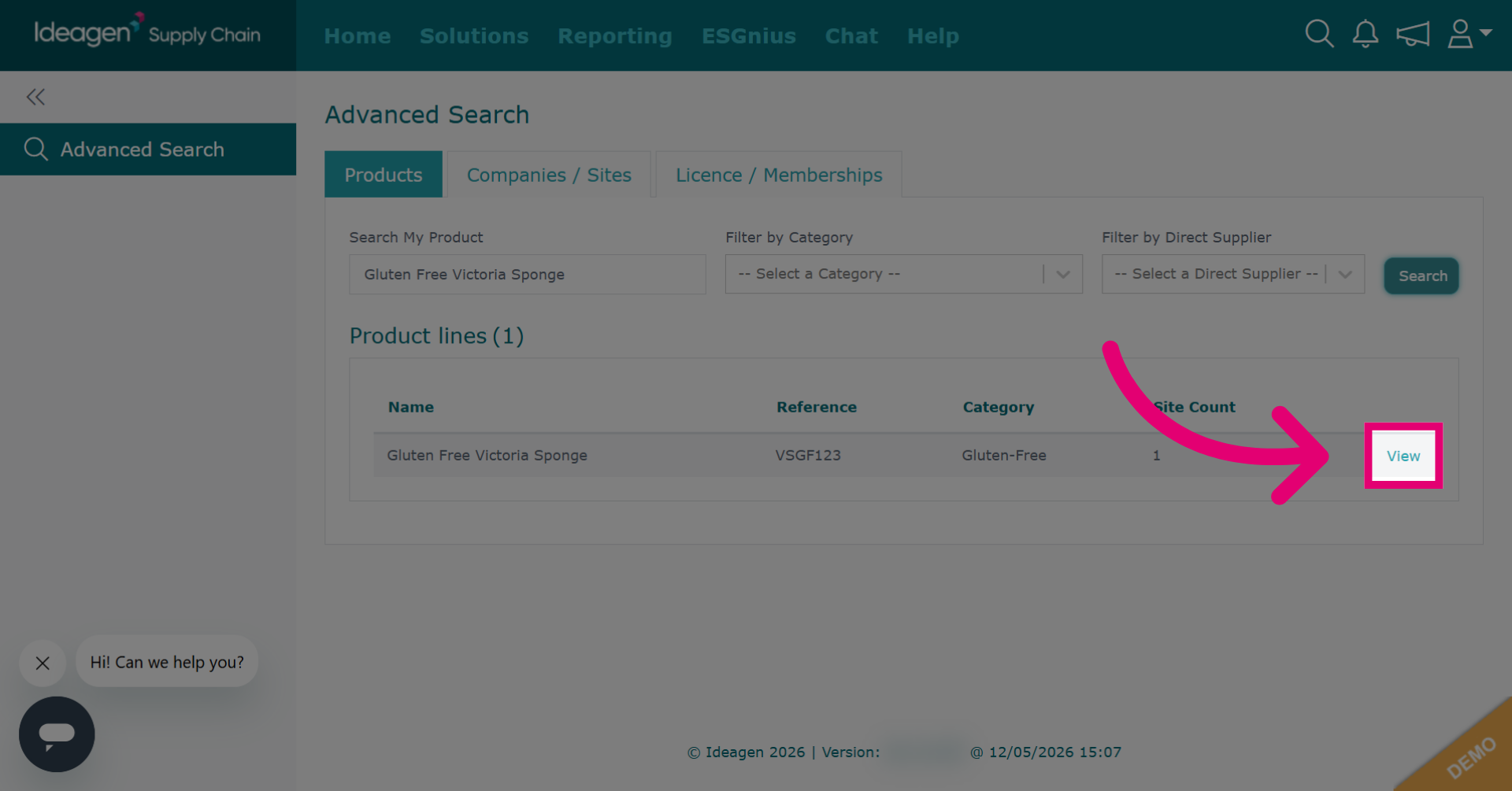This screenshot has width=1512, height=791.
Task: Focus the Search My Product field
Action: [528, 275]
